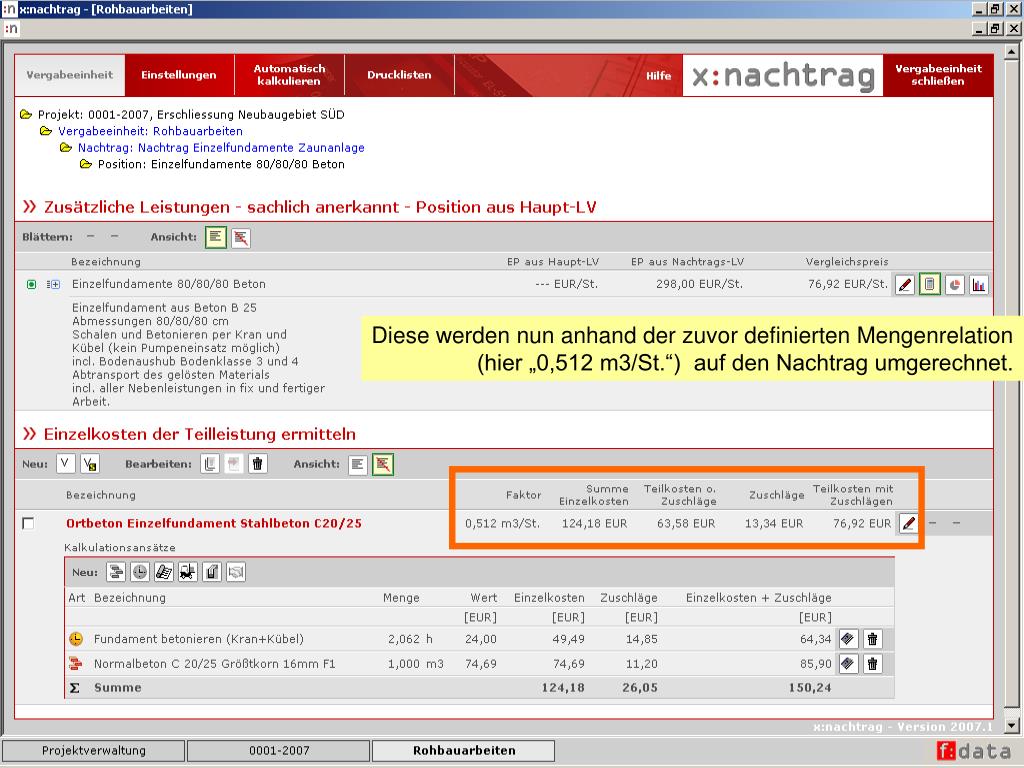The width and height of the screenshot is (1024, 768).
Task: Switch to the Projektverwaltung bottom tab
Action: pyautogui.click(x=93, y=750)
